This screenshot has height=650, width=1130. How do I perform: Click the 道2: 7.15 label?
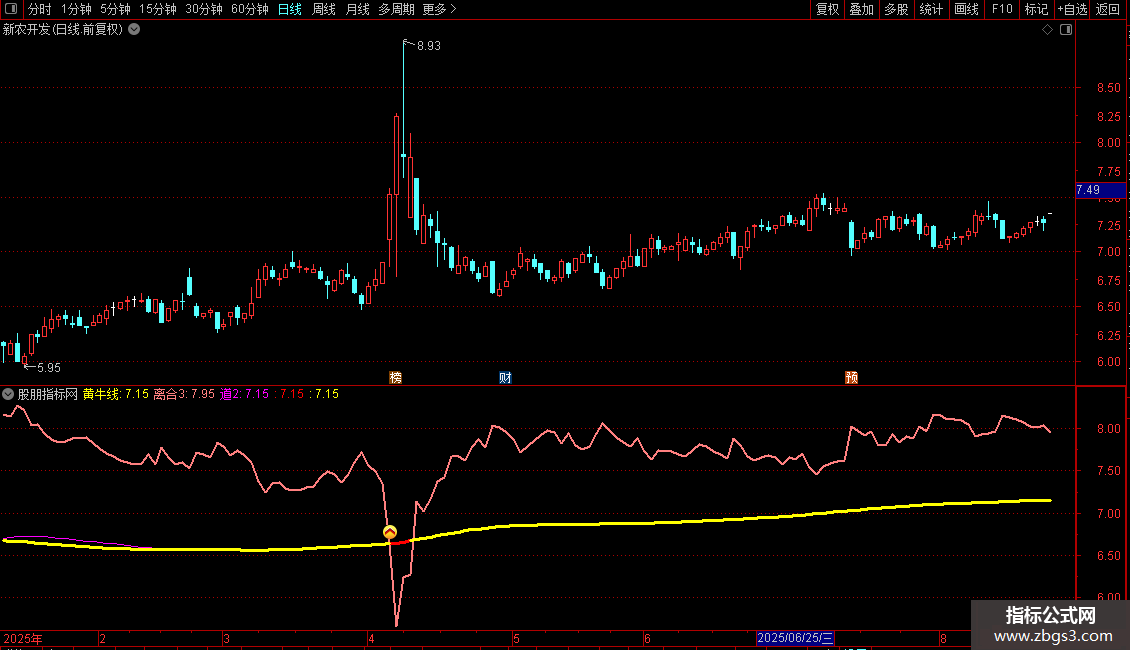click(x=244, y=394)
